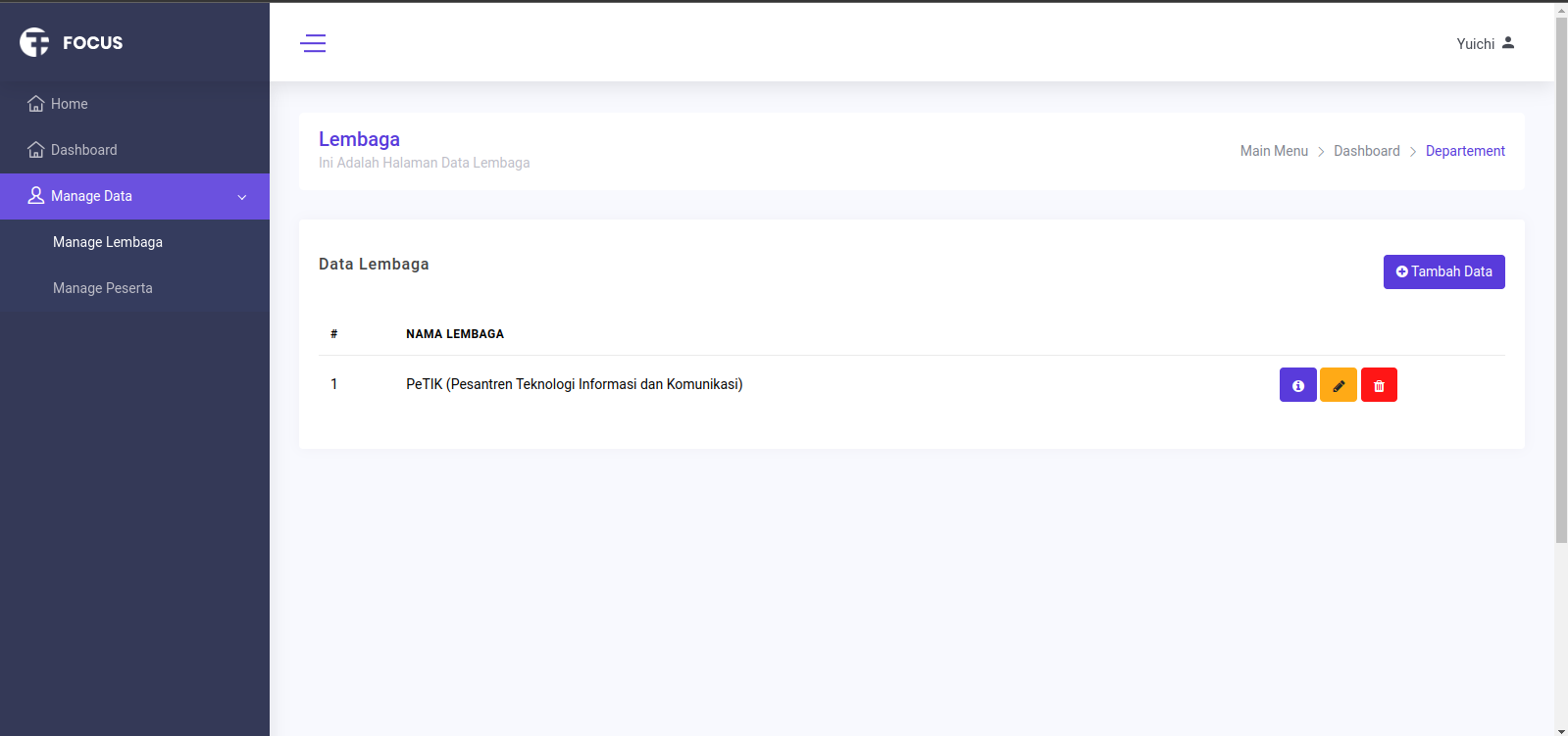Delete the PeTIK row with trash icon
The width and height of the screenshot is (1568, 736).
(x=1379, y=385)
